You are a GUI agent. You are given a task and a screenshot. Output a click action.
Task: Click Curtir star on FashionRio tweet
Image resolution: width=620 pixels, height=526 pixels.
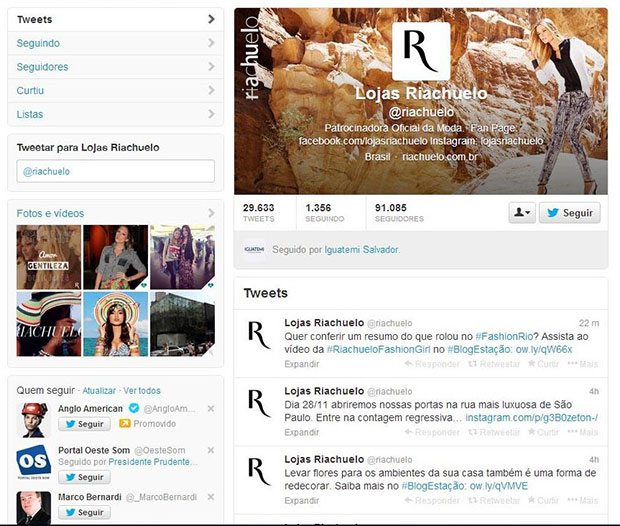point(544,363)
